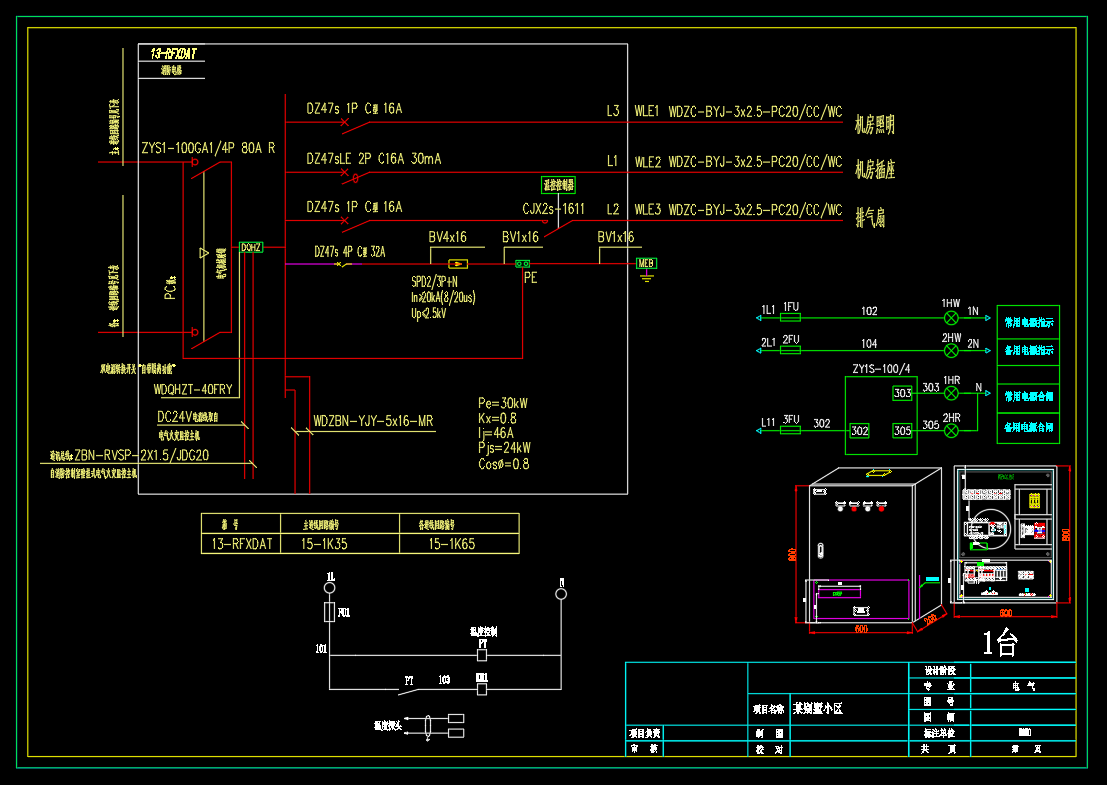Select project name 某别墅小区 in title block

coord(818,708)
